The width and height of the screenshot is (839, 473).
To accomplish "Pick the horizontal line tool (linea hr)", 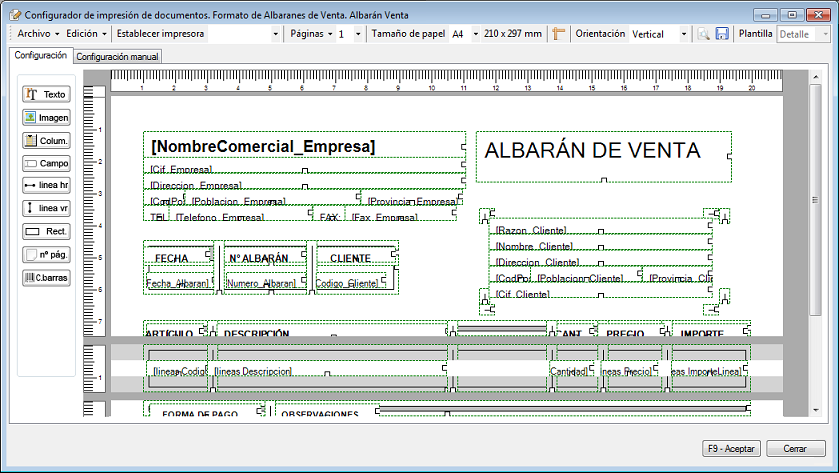I will point(46,186).
